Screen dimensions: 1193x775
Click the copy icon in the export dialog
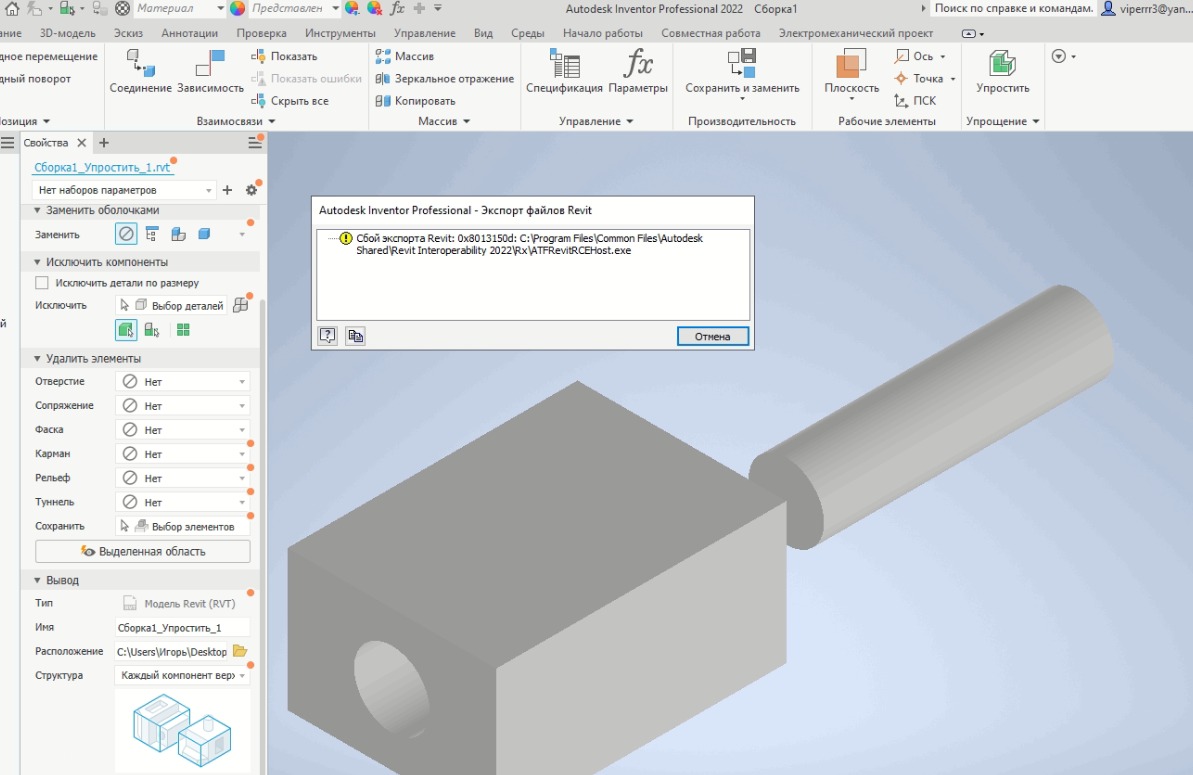(355, 335)
